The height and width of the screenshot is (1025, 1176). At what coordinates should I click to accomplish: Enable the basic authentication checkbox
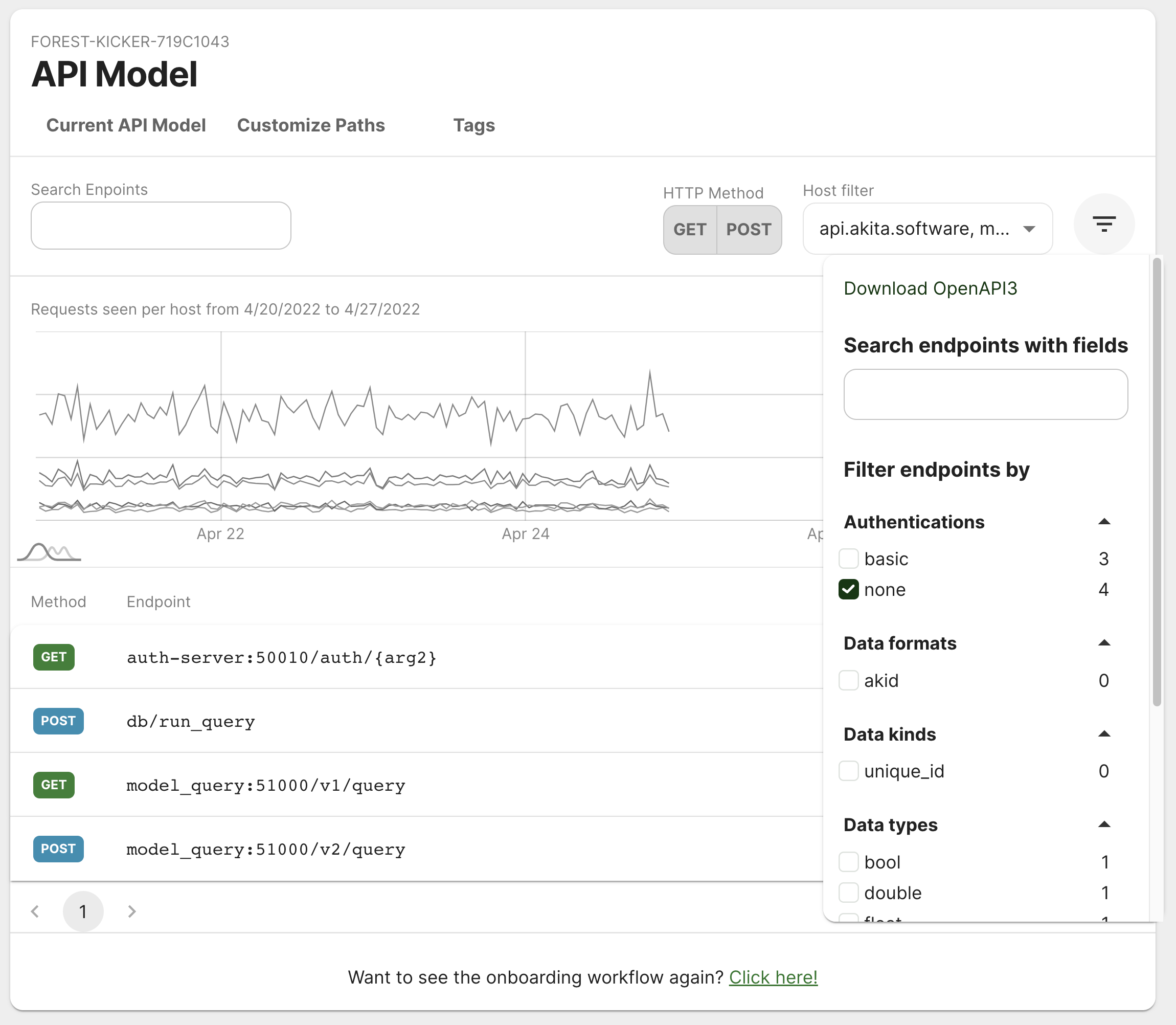click(848, 559)
